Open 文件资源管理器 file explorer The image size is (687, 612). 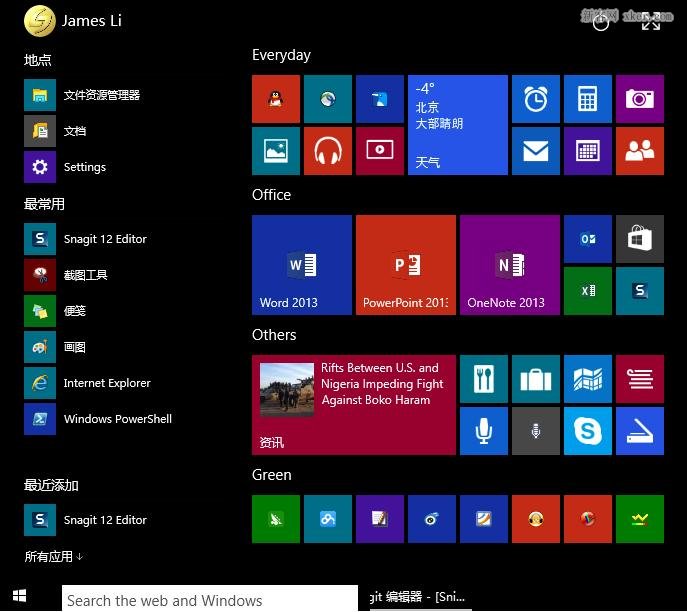coord(82,95)
